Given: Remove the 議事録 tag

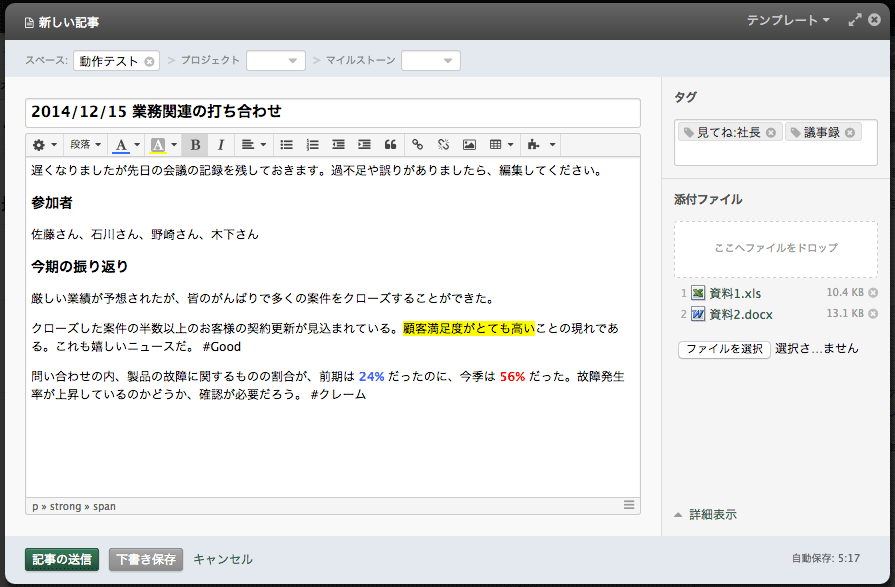Looking at the screenshot, I should point(850,132).
